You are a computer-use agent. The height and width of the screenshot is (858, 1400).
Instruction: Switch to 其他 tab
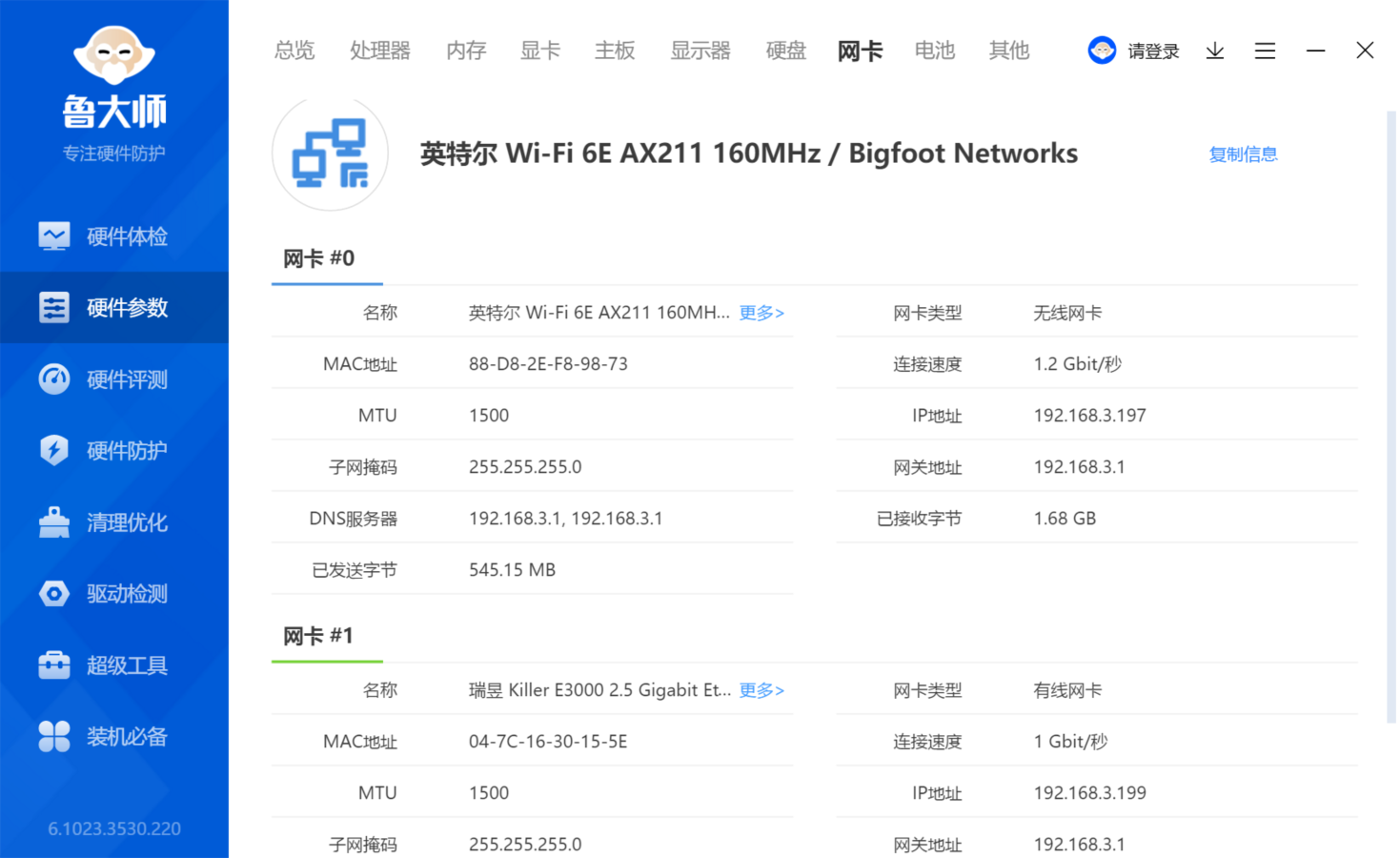pyautogui.click(x=1009, y=51)
